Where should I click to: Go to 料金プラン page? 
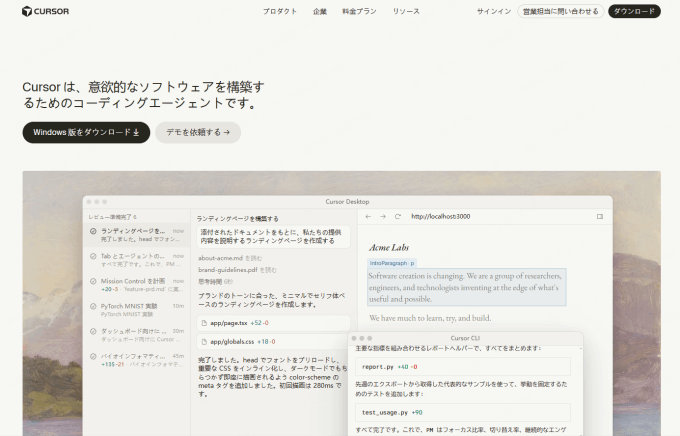tap(360, 11)
